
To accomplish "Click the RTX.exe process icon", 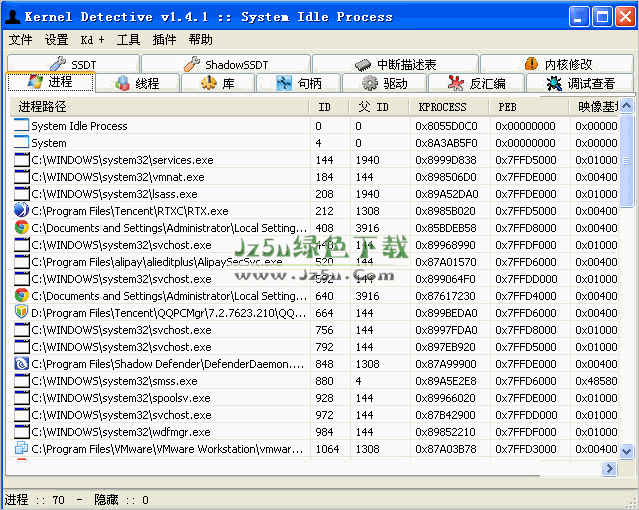I will (x=21, y=210).
